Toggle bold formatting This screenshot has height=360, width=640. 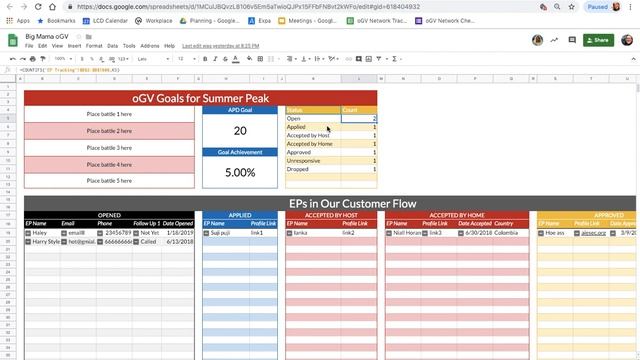tap(205, 59)
